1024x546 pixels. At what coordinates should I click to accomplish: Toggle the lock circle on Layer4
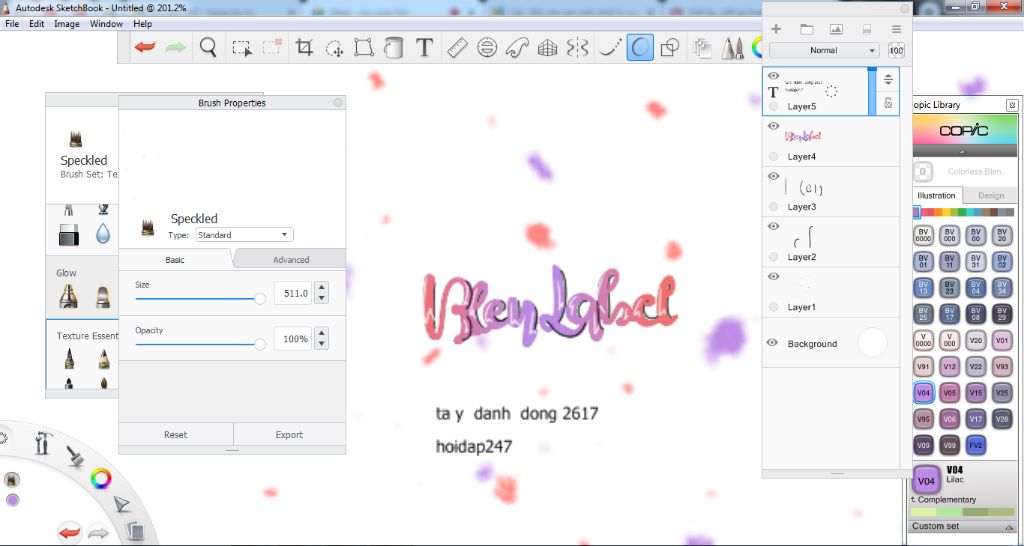click(x=773, y=157)
